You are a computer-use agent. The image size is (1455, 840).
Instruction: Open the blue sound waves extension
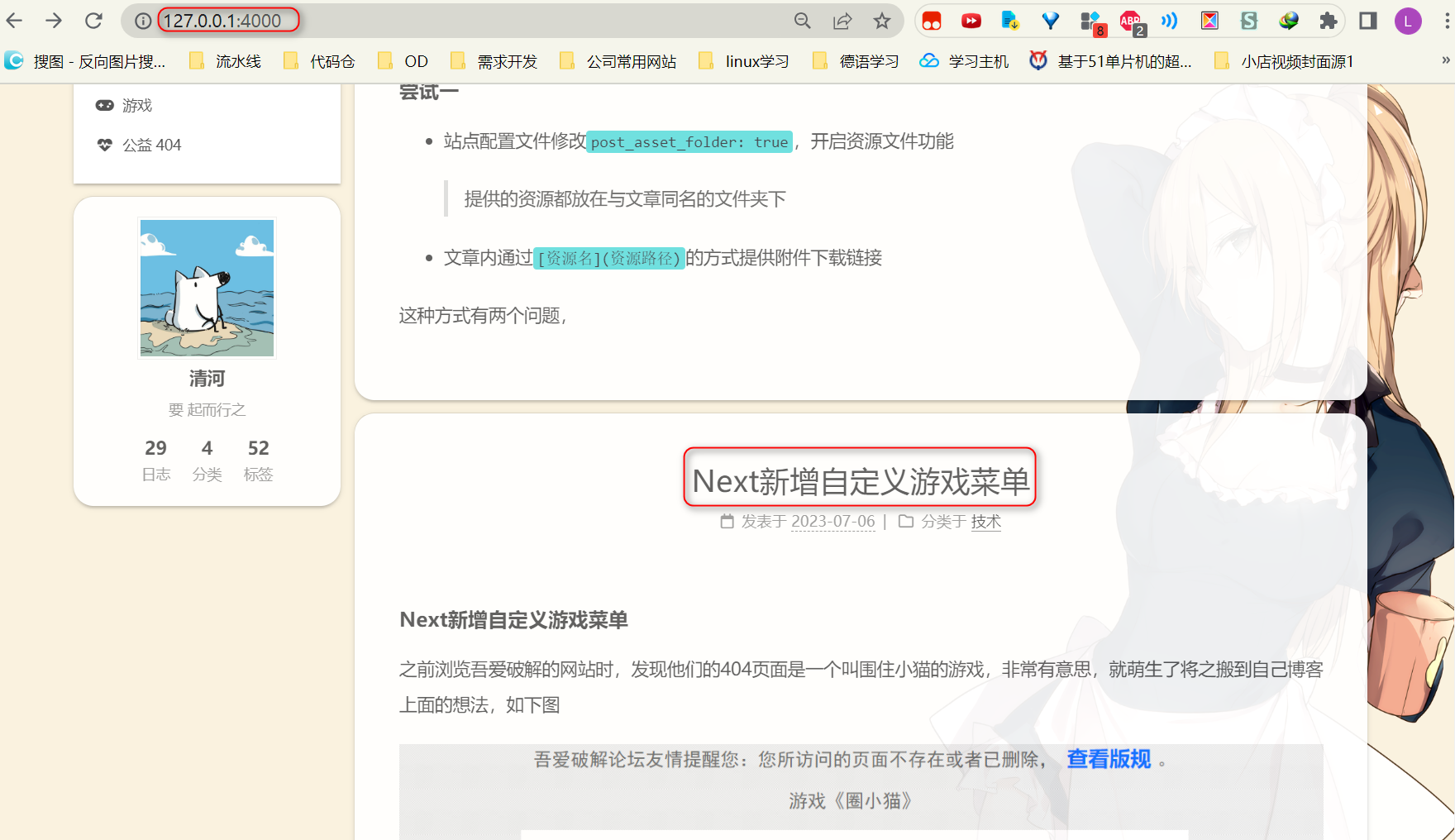(1169, 21)
